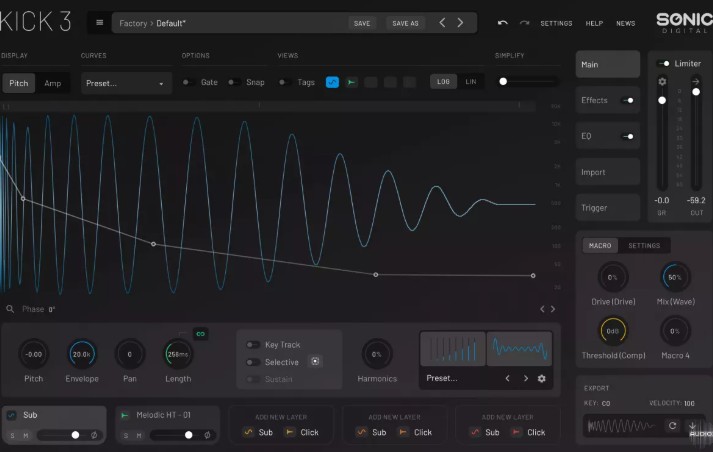Open the hamburger preset menu

click(x=100, y=23)
